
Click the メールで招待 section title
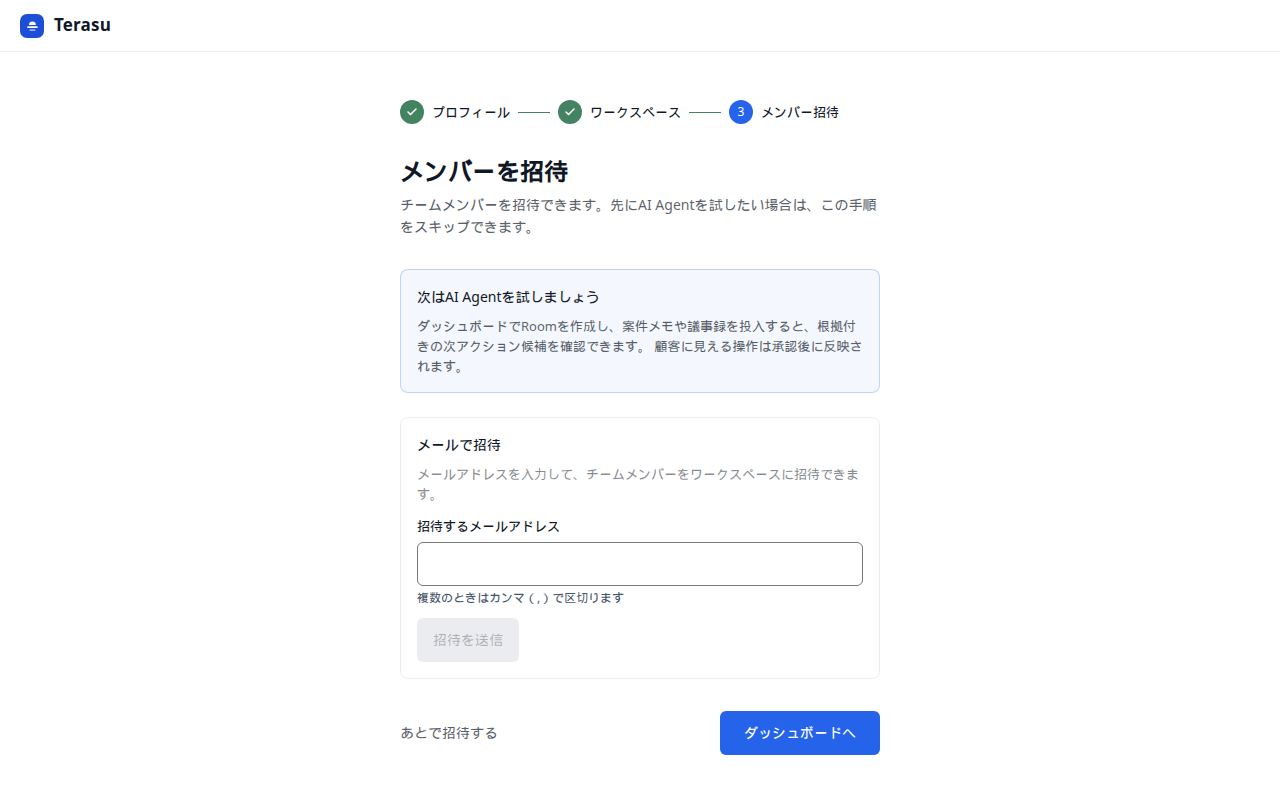click(459, 445)
